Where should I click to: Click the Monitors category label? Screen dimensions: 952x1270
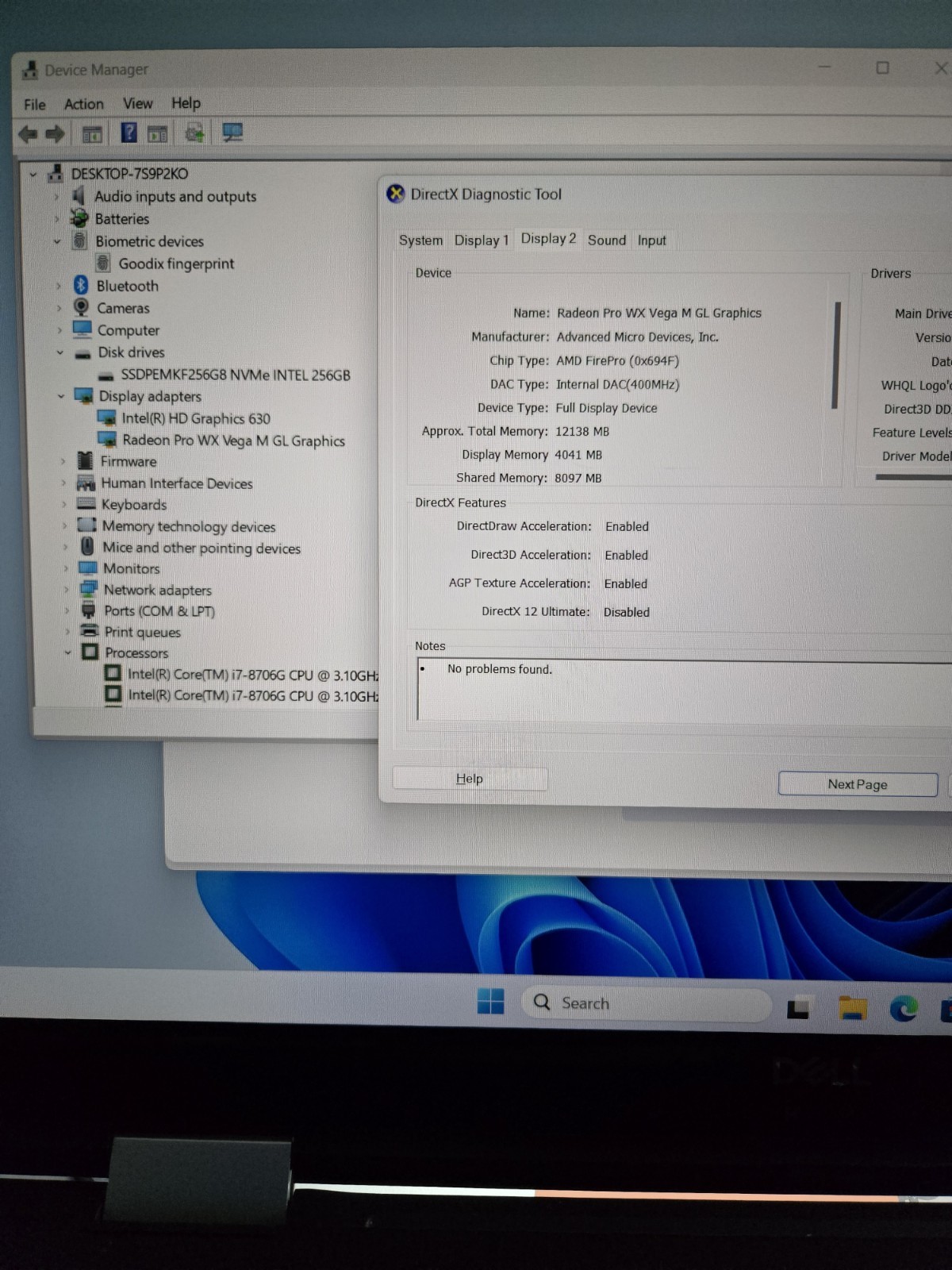pyautogui.click(x=132, y=568)
